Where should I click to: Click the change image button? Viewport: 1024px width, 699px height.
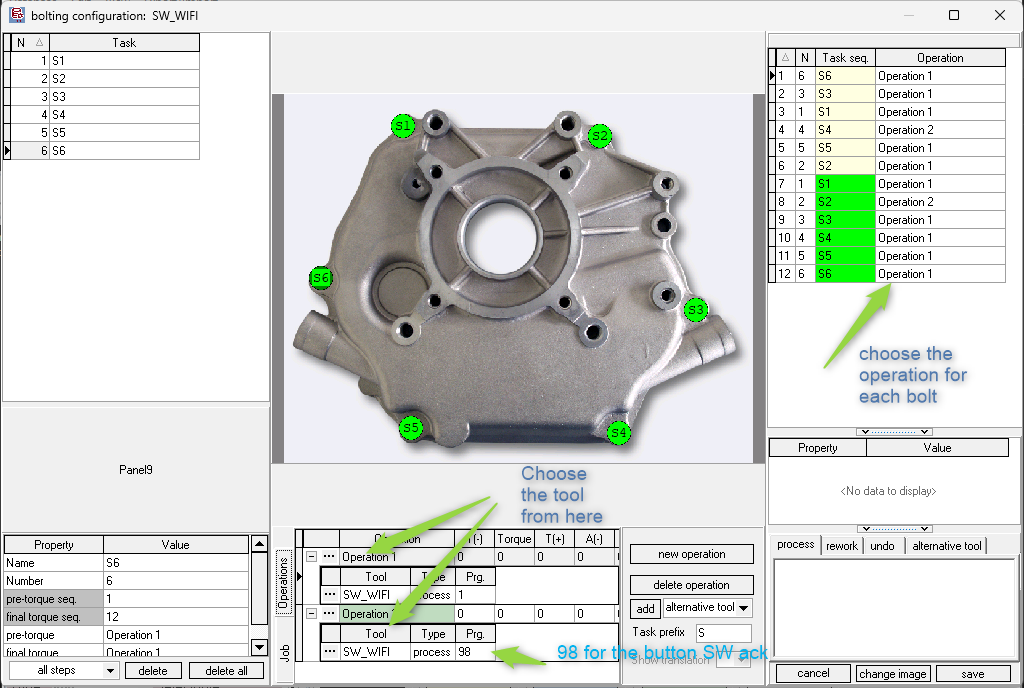893,674
